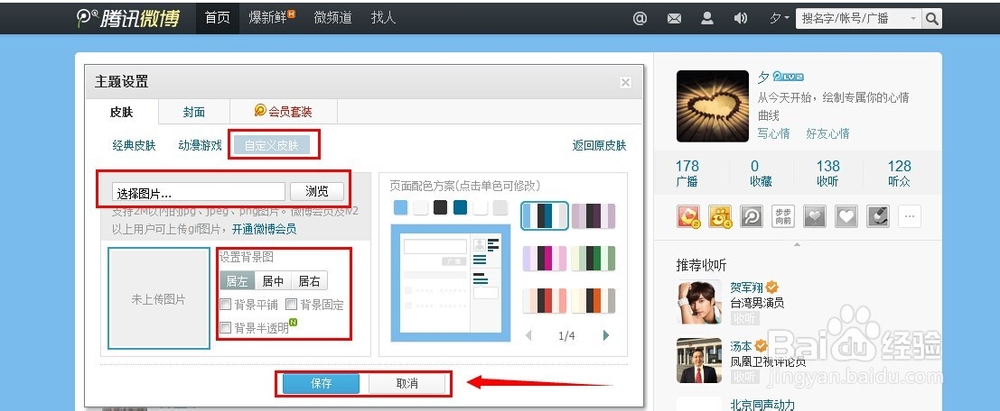Open the followers person icon in top bar
The image size is (1000, 411).
707,19
